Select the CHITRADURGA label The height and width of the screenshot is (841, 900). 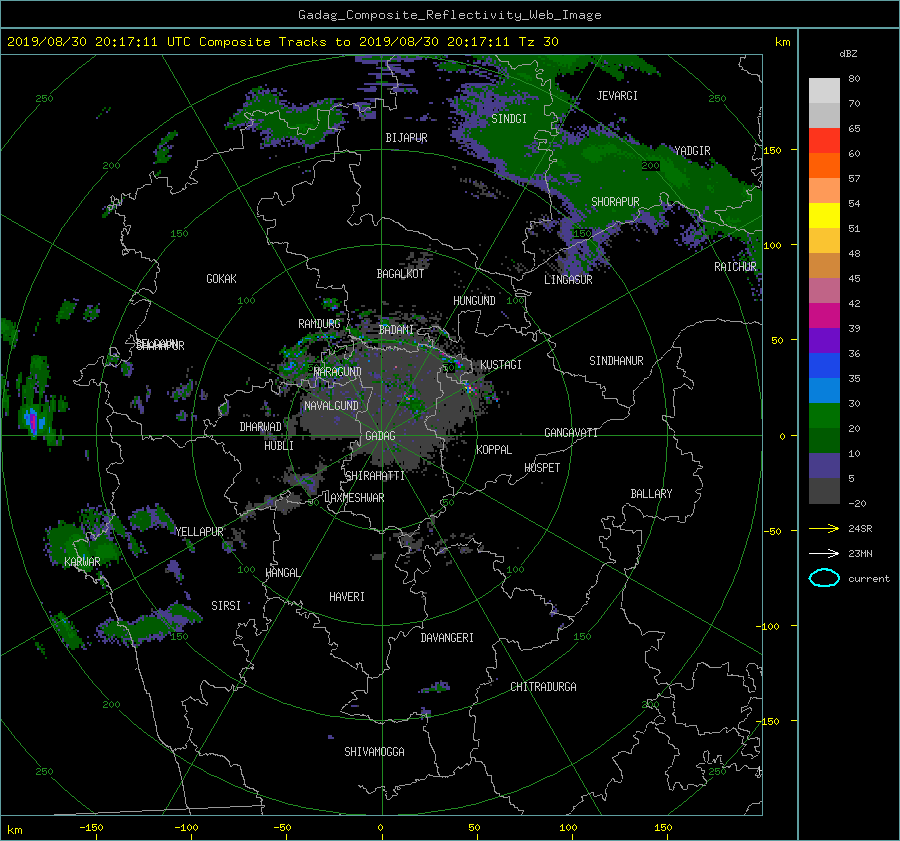tap(543, 687)
